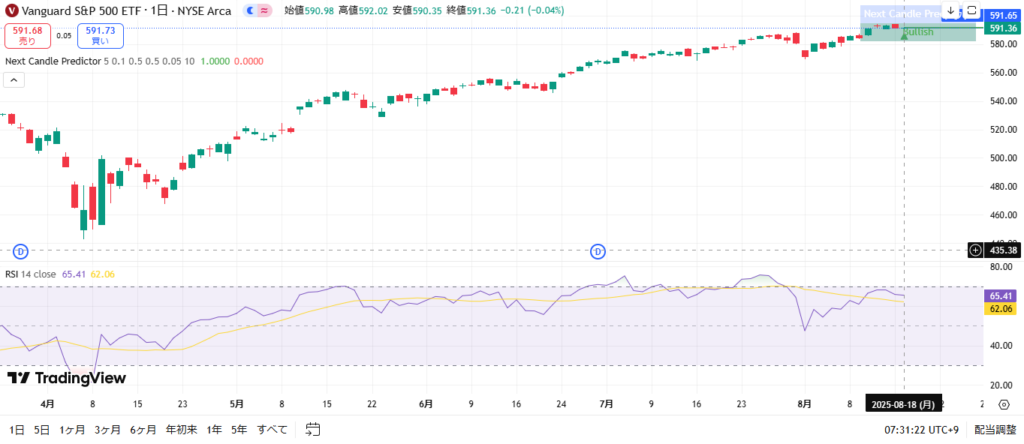Click the 高値592.02 high value
Screen dimensions: 1024x444
pyautogui.click(x=363, y=10)
